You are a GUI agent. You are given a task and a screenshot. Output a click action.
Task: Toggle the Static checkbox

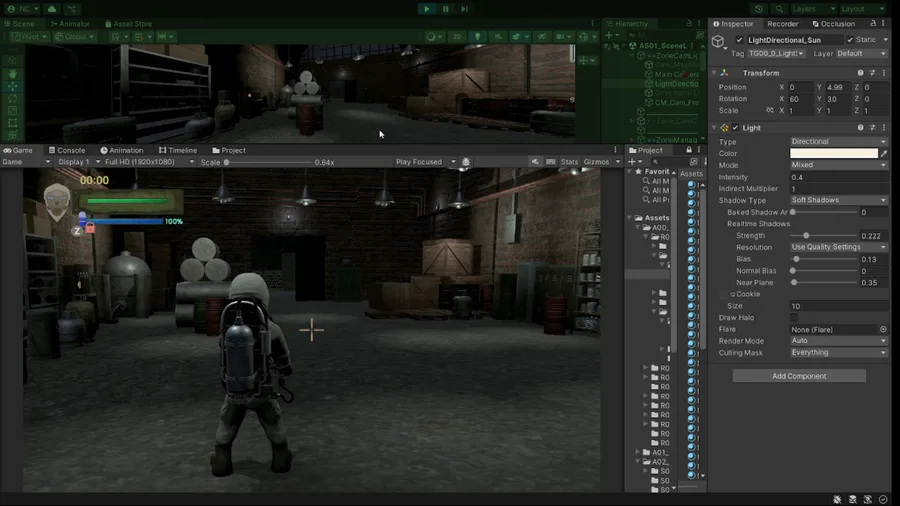point(850,40)
